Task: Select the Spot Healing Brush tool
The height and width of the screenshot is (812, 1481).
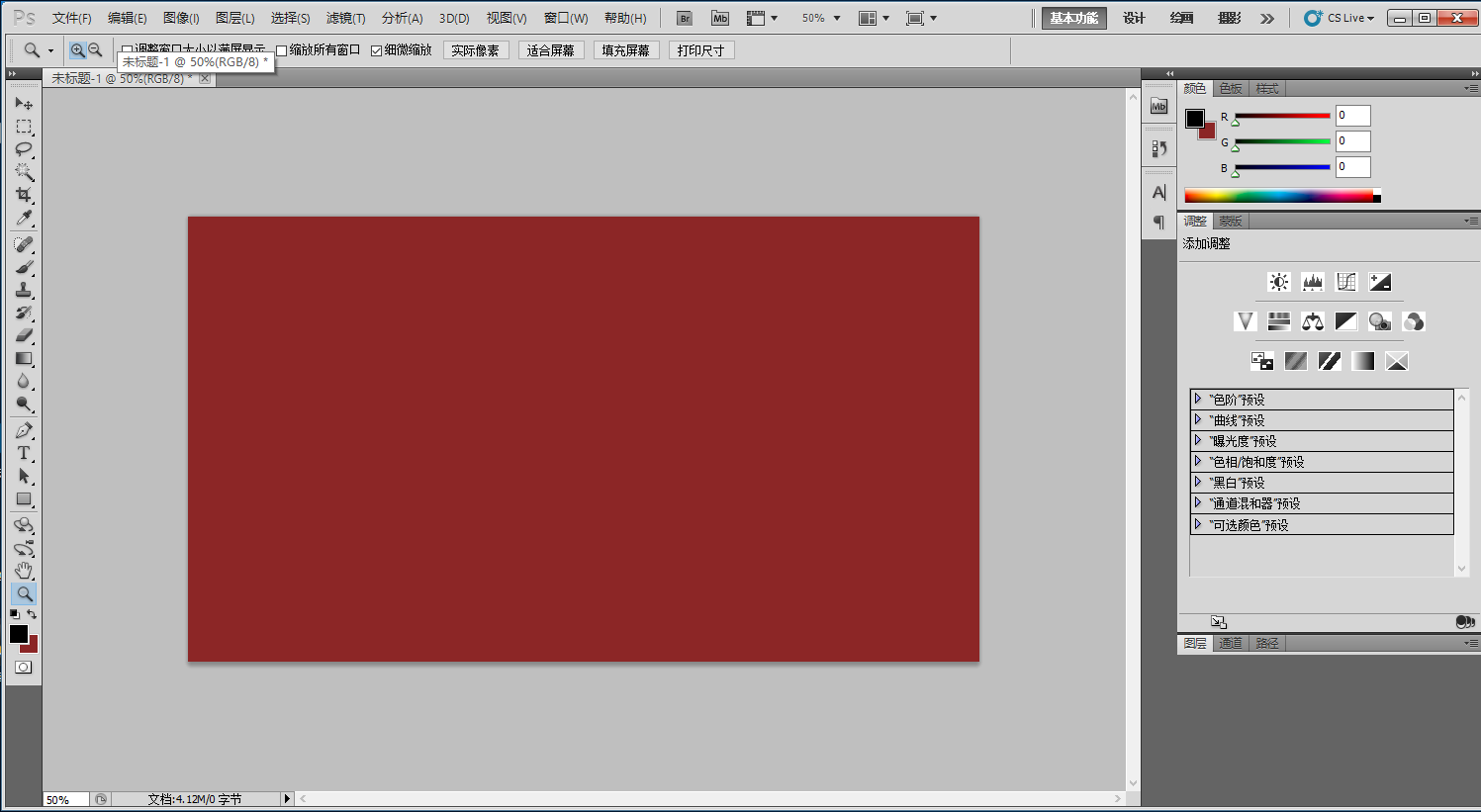Action: point(24,244)
